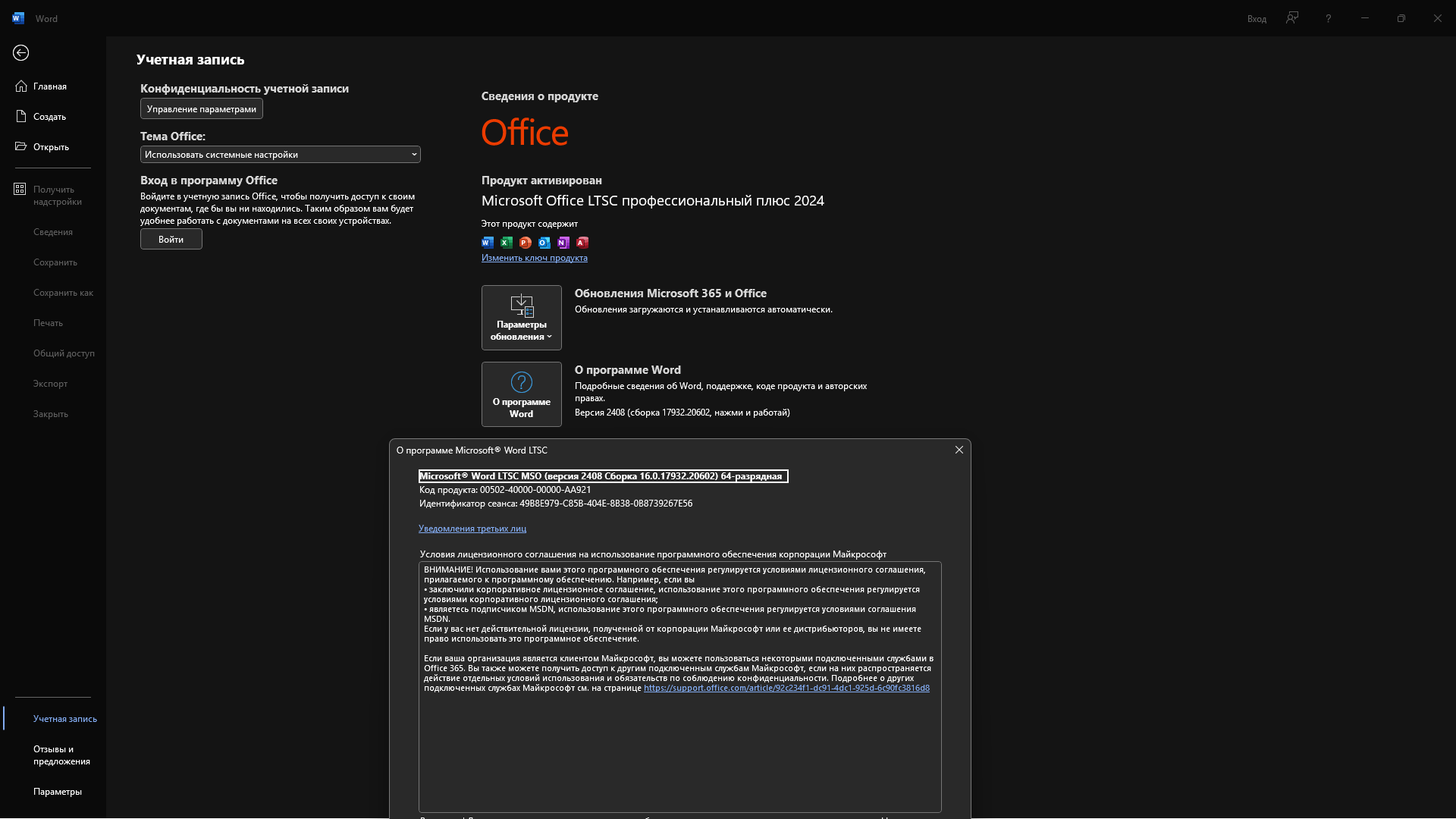Open Уведомления третьих лиц link
1456x819 pixels.
[x=472, y=529]
